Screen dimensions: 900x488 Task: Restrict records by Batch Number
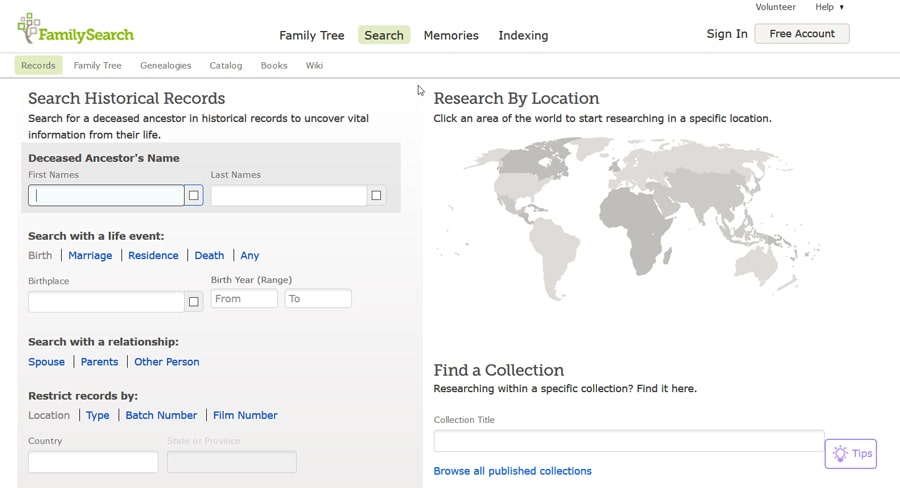click(x=161, y=415)
